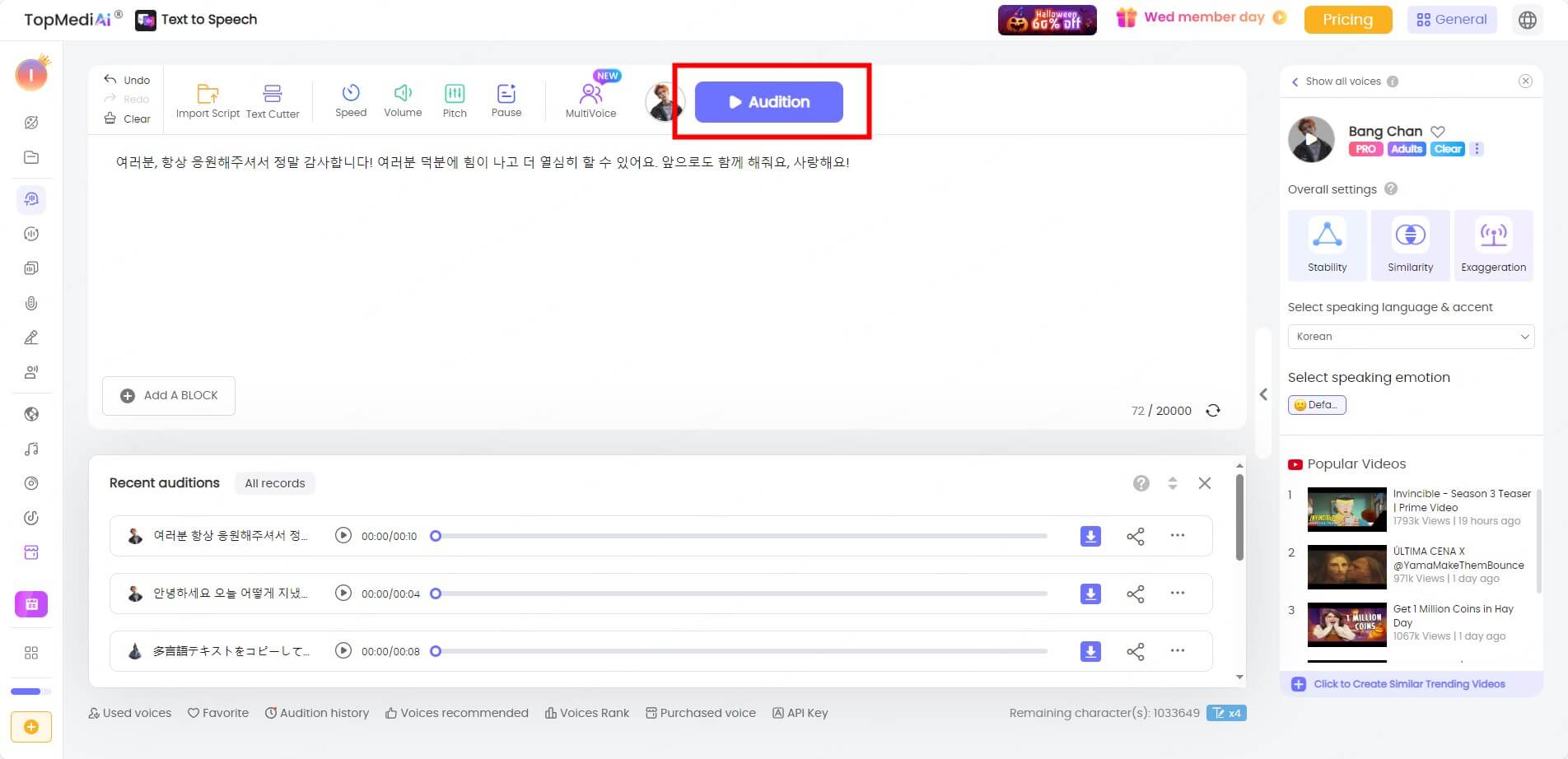Open the API Key section
The image size is (1568, 759).
tap(800, 713)
